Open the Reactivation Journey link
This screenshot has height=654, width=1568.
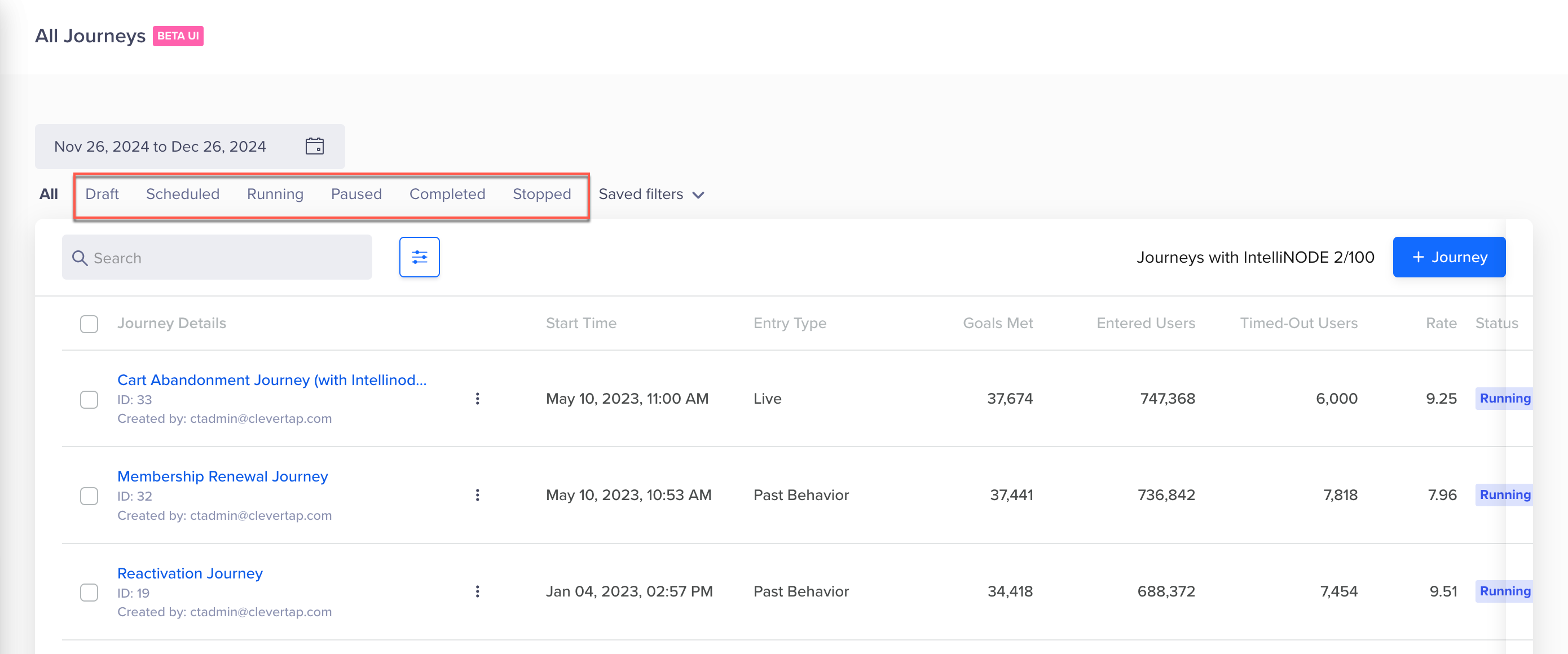(x=190, y=573)
